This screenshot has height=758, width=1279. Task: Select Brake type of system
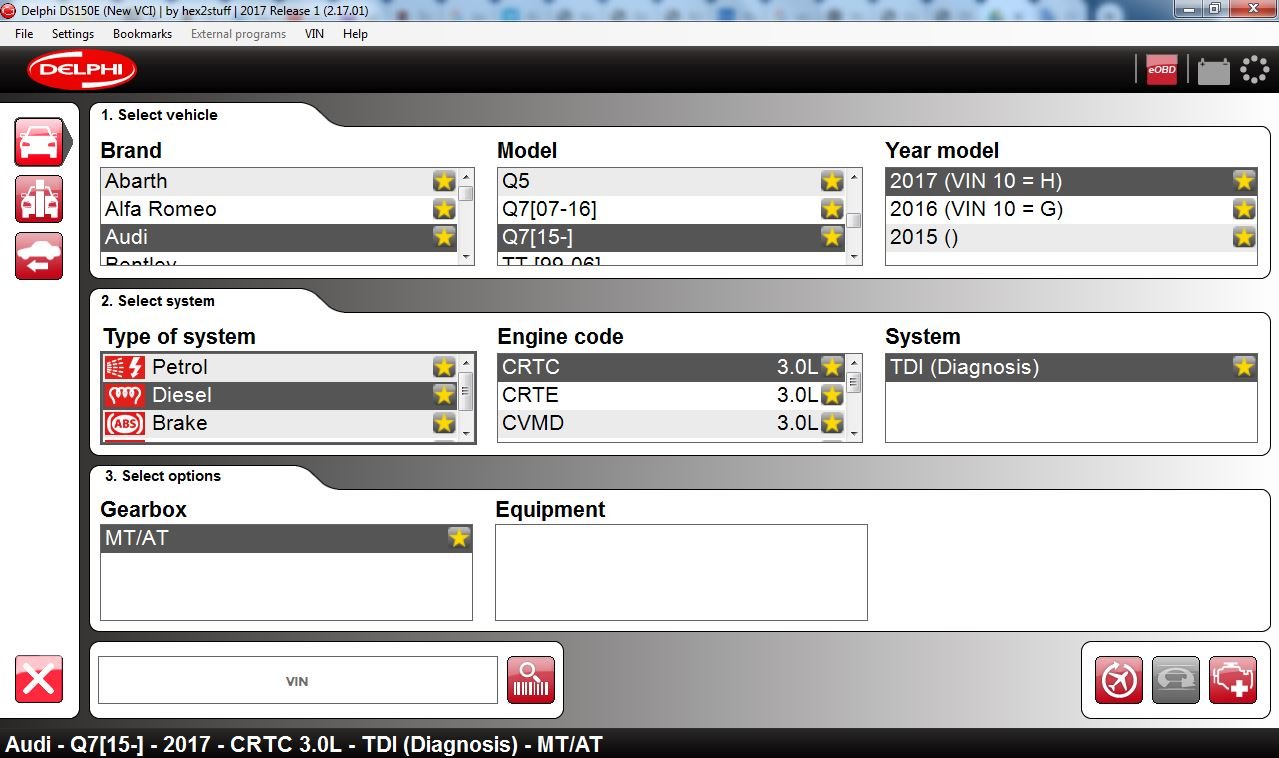click(179, 423)
